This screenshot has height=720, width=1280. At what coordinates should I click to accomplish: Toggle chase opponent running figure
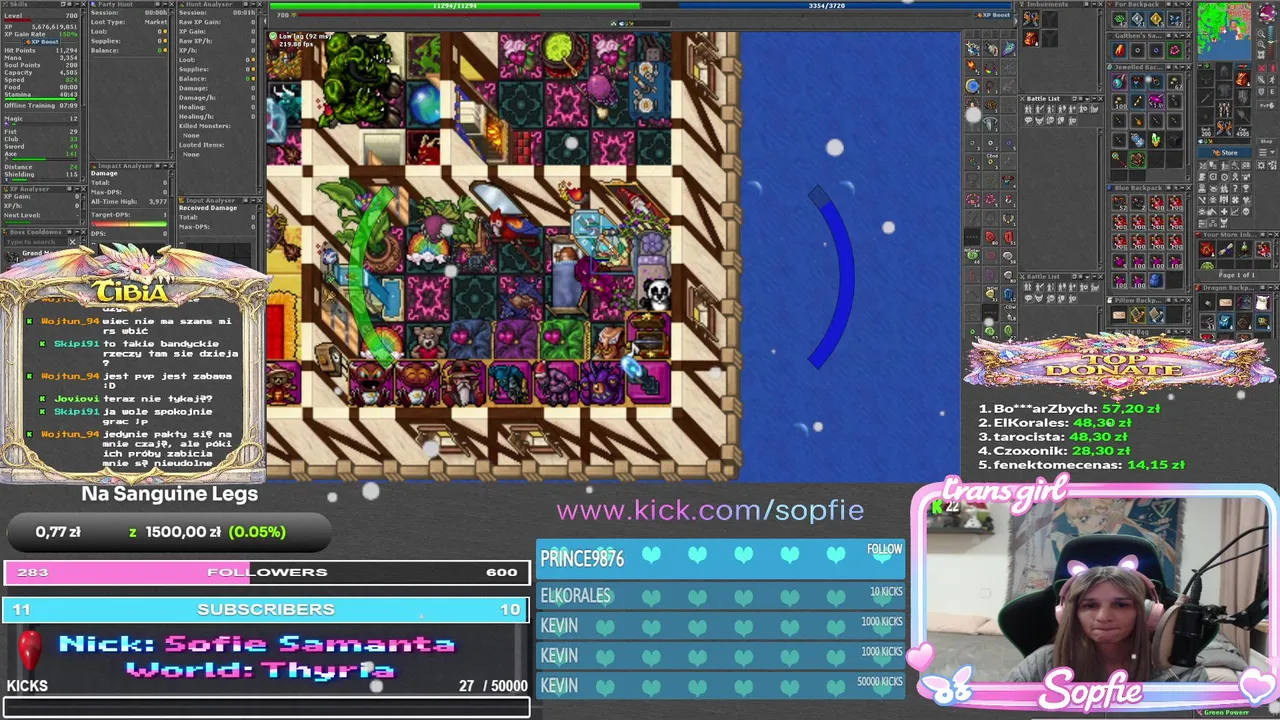[1272, 80]
